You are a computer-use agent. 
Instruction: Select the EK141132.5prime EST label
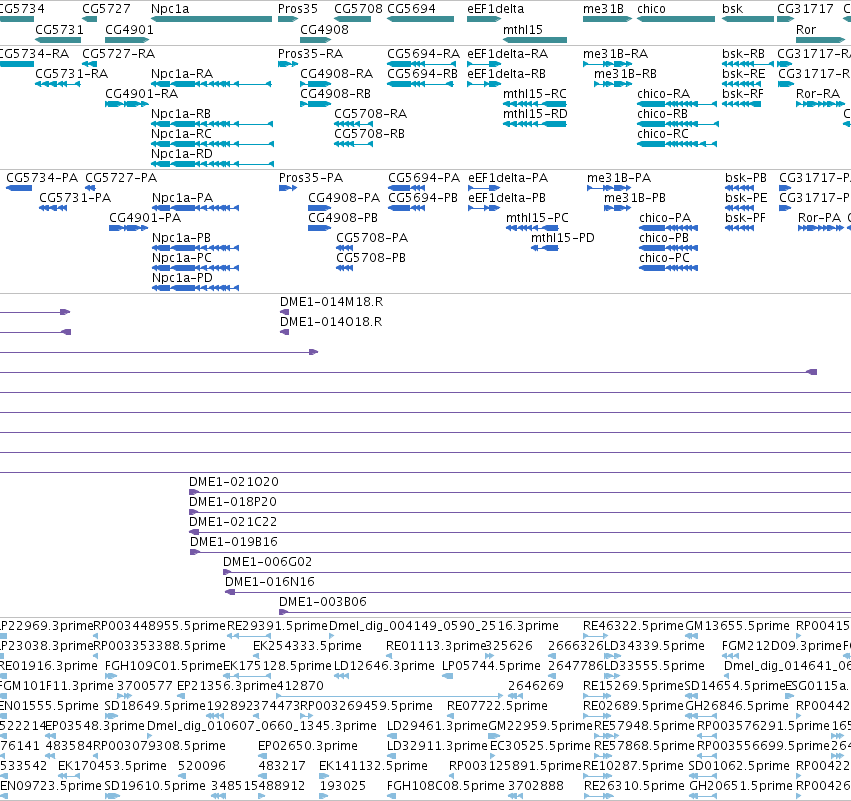[x=373, y=765]
